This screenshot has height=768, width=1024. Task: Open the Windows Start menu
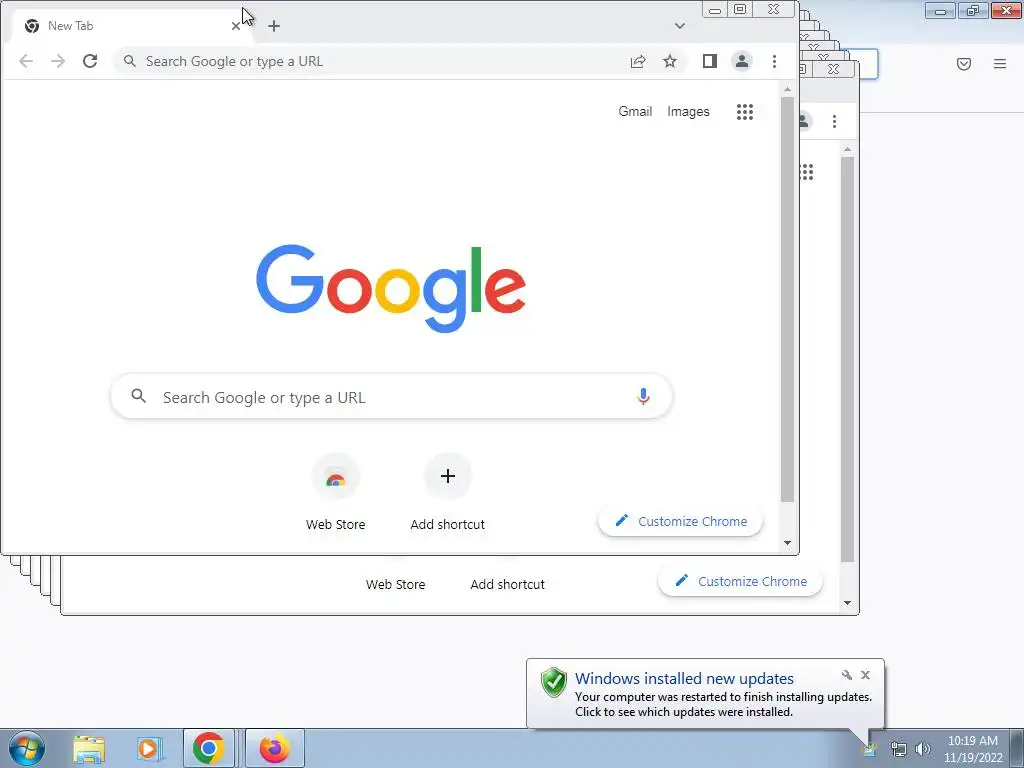[27, 748]
